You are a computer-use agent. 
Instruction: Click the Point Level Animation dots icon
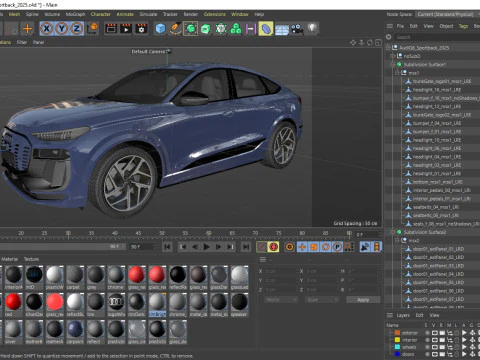(x=349, y=247)
